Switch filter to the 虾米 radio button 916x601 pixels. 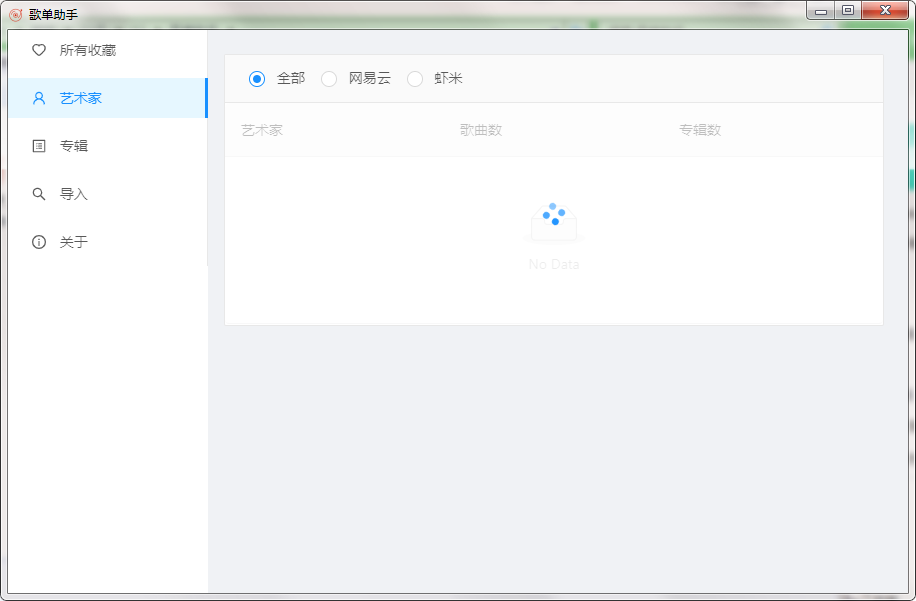click(415, 79)
